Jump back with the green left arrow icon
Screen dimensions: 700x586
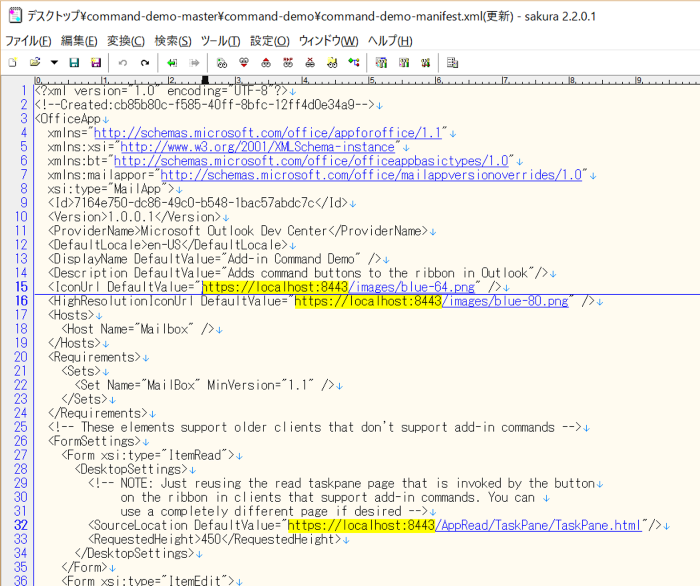(172, 63)
